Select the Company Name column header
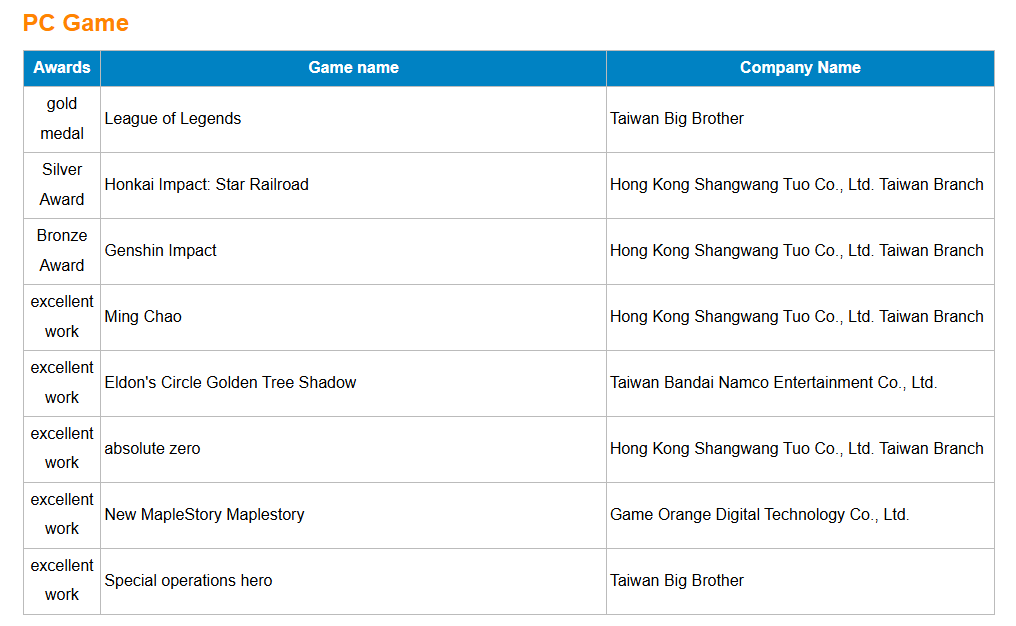Screen dimensions: 1016x626 click(800, 68)
